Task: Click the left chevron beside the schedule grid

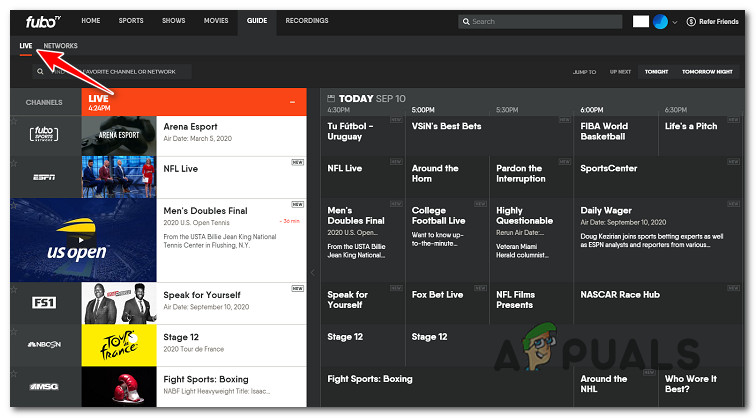Action: pyautogui.click(x=313, y=271)
